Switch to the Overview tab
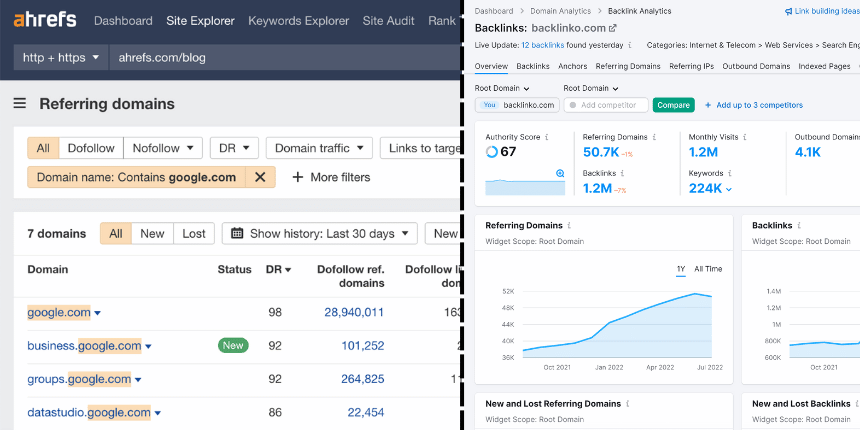Image resolution: width=860 pixels, height=430 pixels. coord(491,66)
